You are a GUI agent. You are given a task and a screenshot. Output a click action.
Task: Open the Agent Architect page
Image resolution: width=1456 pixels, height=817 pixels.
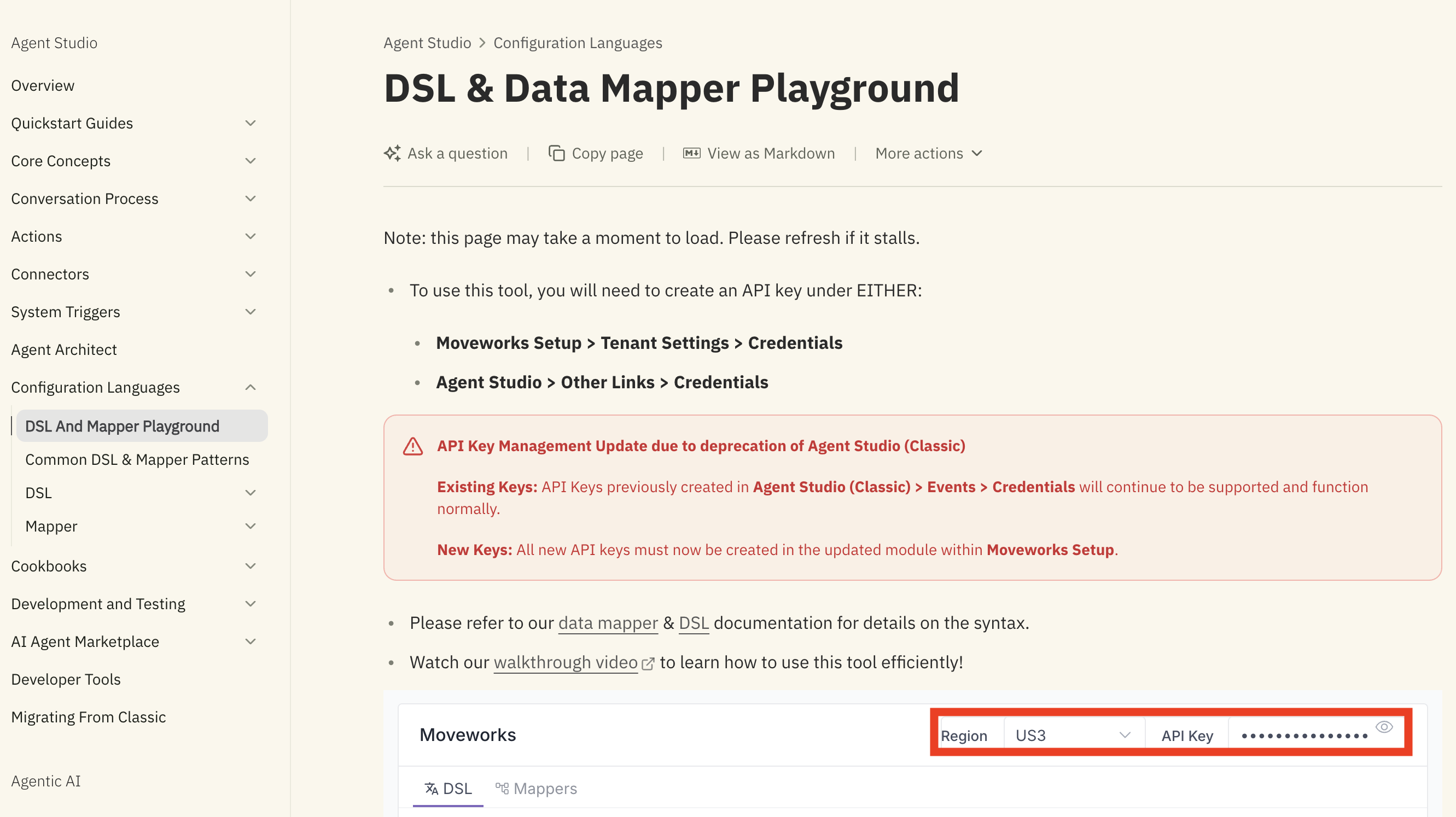(x=64, y=350)
